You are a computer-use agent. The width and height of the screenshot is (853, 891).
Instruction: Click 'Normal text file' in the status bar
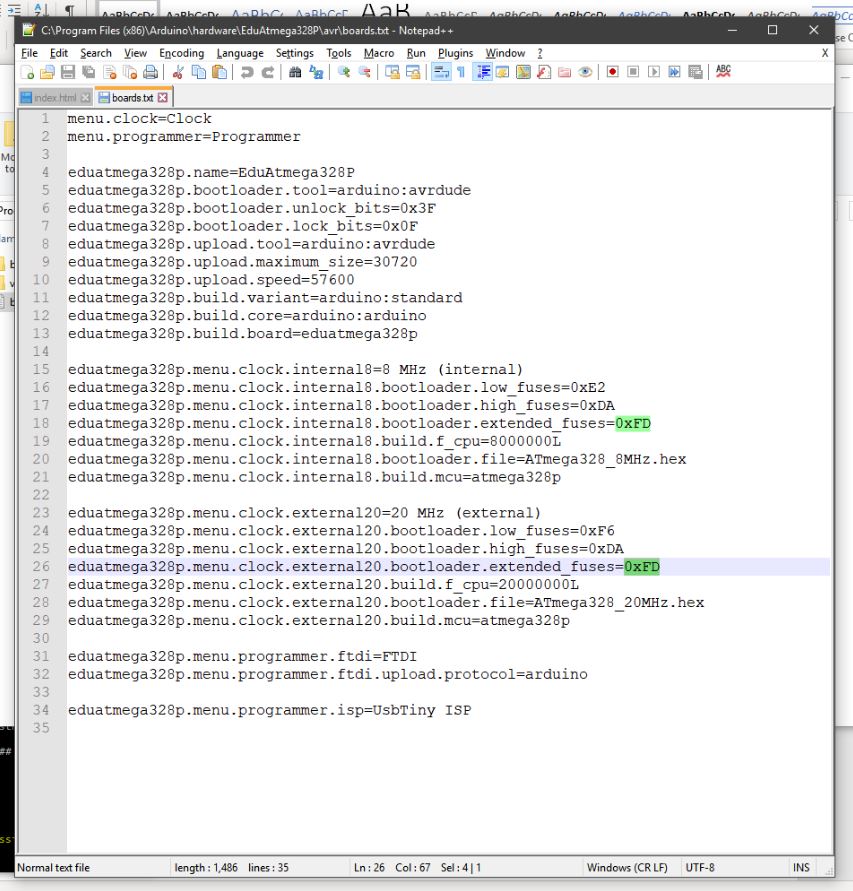coord(53,868)
